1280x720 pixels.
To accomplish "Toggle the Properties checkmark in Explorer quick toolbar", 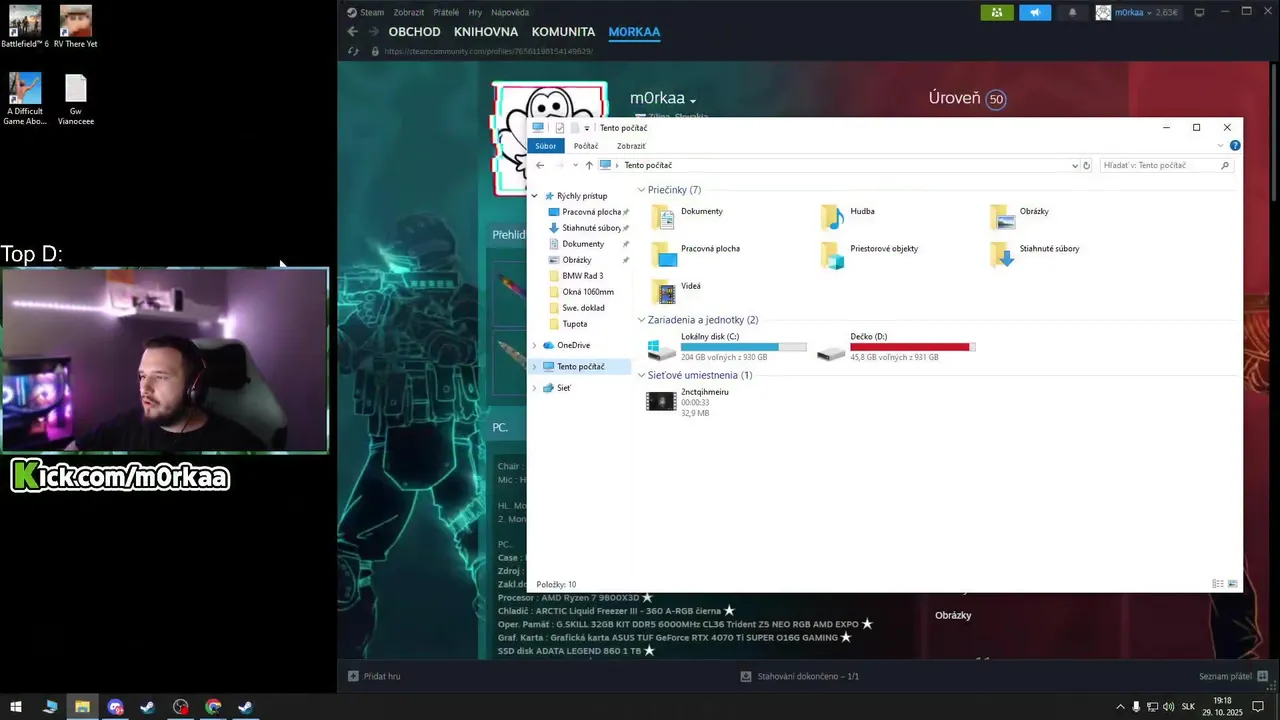I will 560,128.
